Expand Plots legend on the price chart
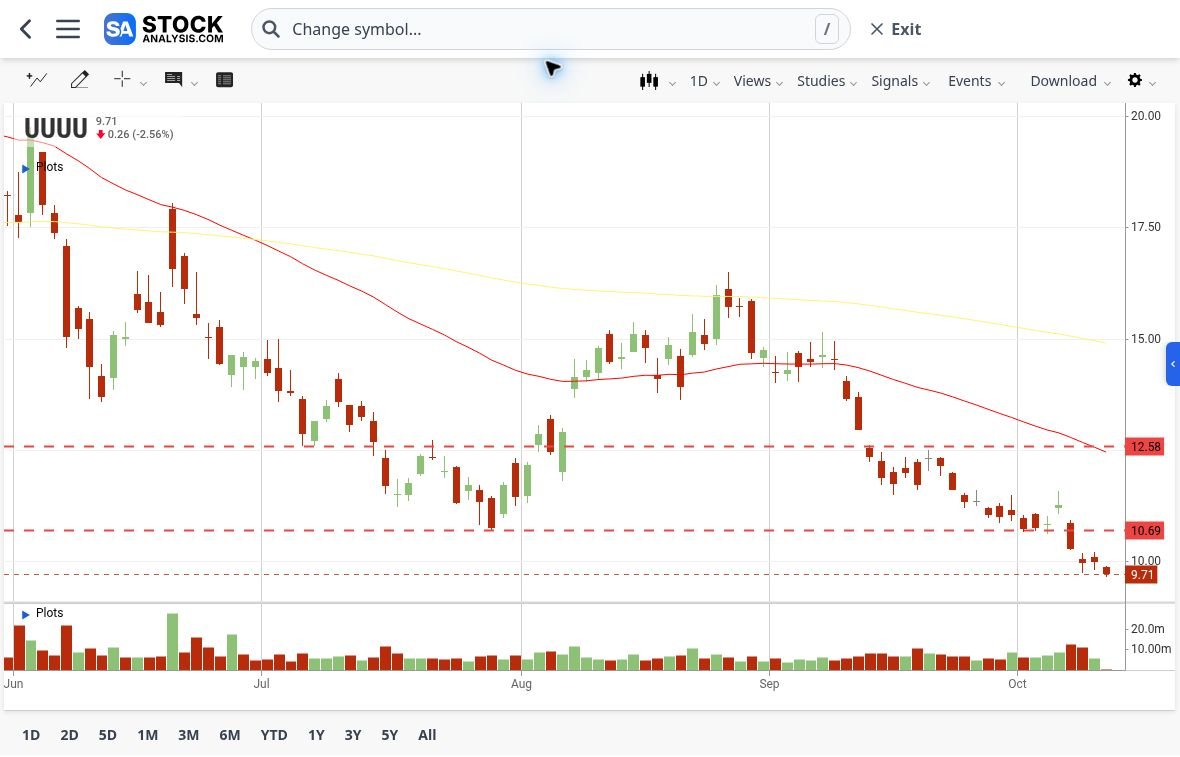This screenshot has height=757, width=1180. [x=43, y=167]
